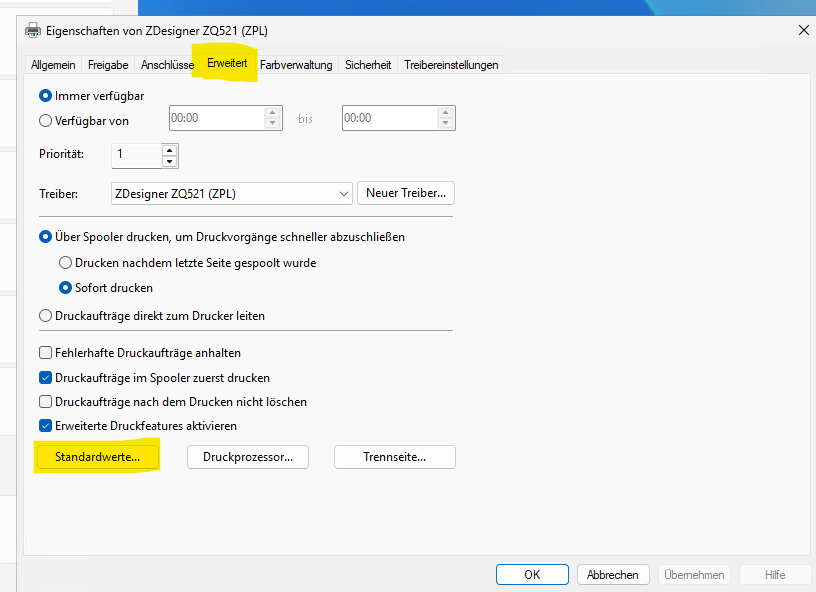
Task: Open the Farbverwaltung tab
Action: (x=296, y=65)
